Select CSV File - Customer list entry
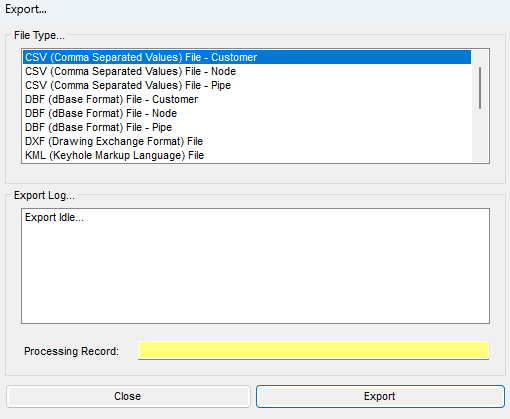Image resolution: width=510 pixels, height=419 pixels. tap(247, 57)
